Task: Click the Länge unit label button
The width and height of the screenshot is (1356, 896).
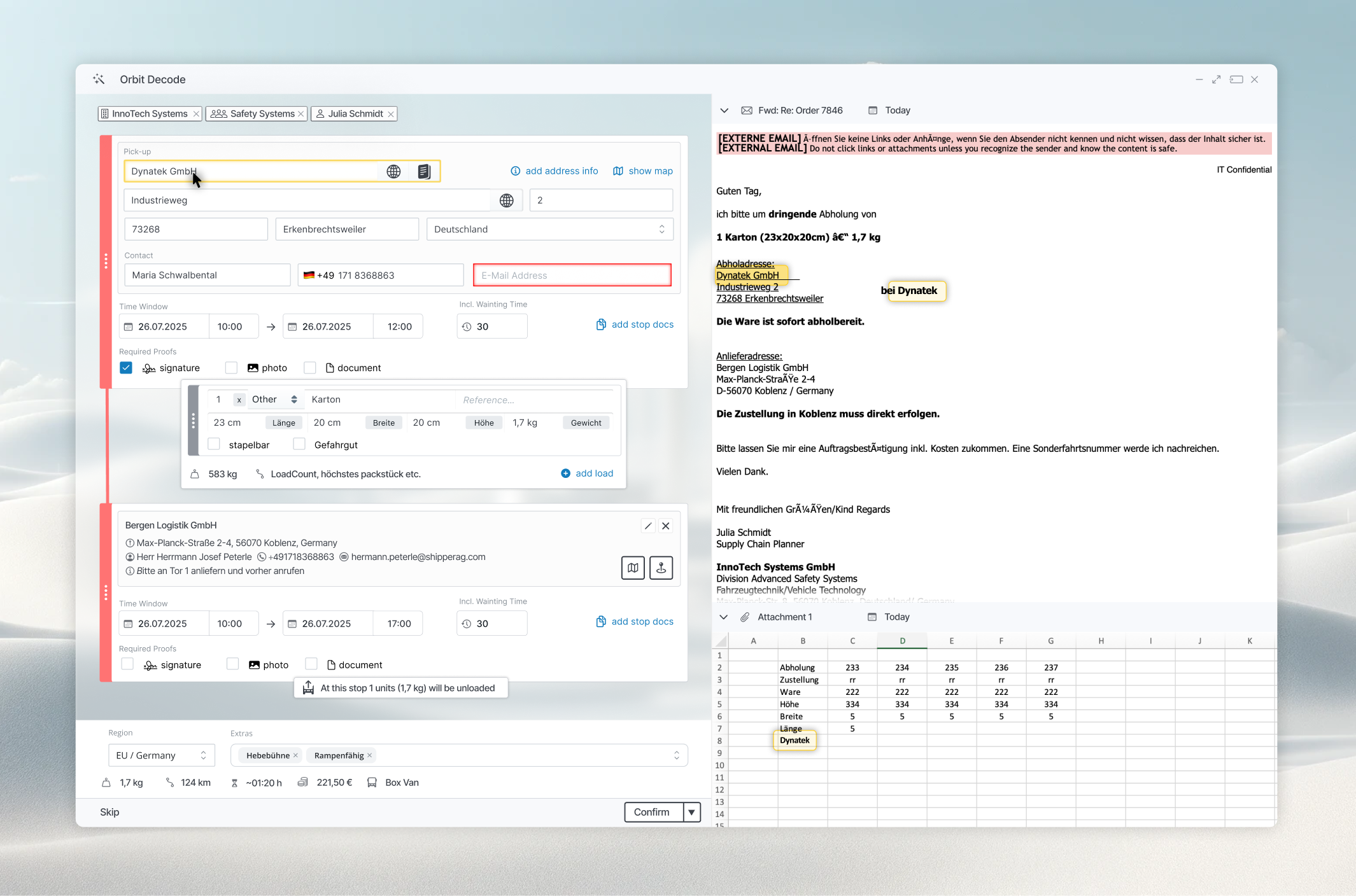Action: (283, 423)
